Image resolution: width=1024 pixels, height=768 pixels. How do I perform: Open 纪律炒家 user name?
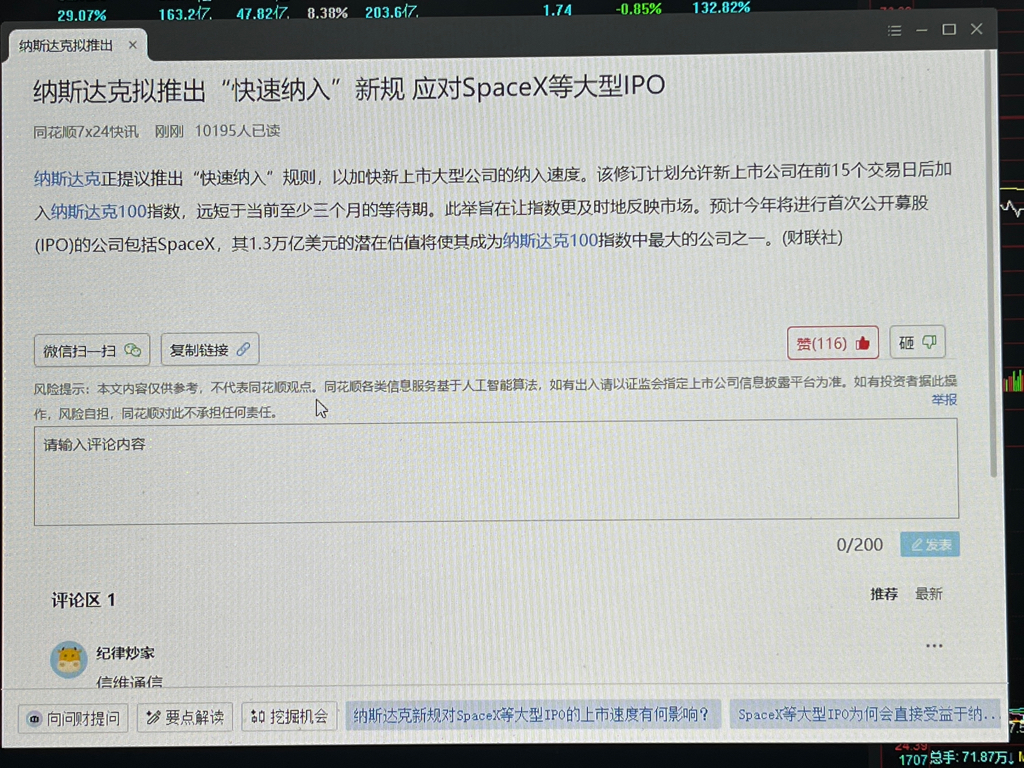[125, 653]
